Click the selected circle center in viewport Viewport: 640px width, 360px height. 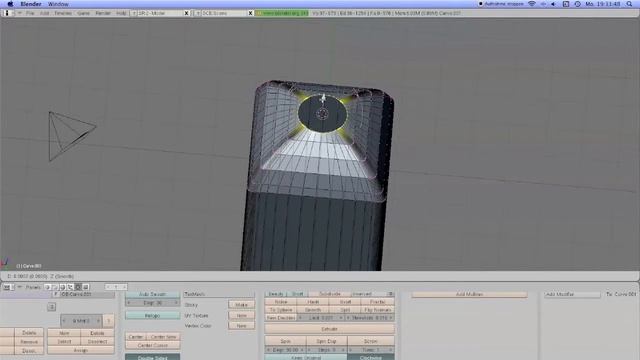[x=322, y=114]
